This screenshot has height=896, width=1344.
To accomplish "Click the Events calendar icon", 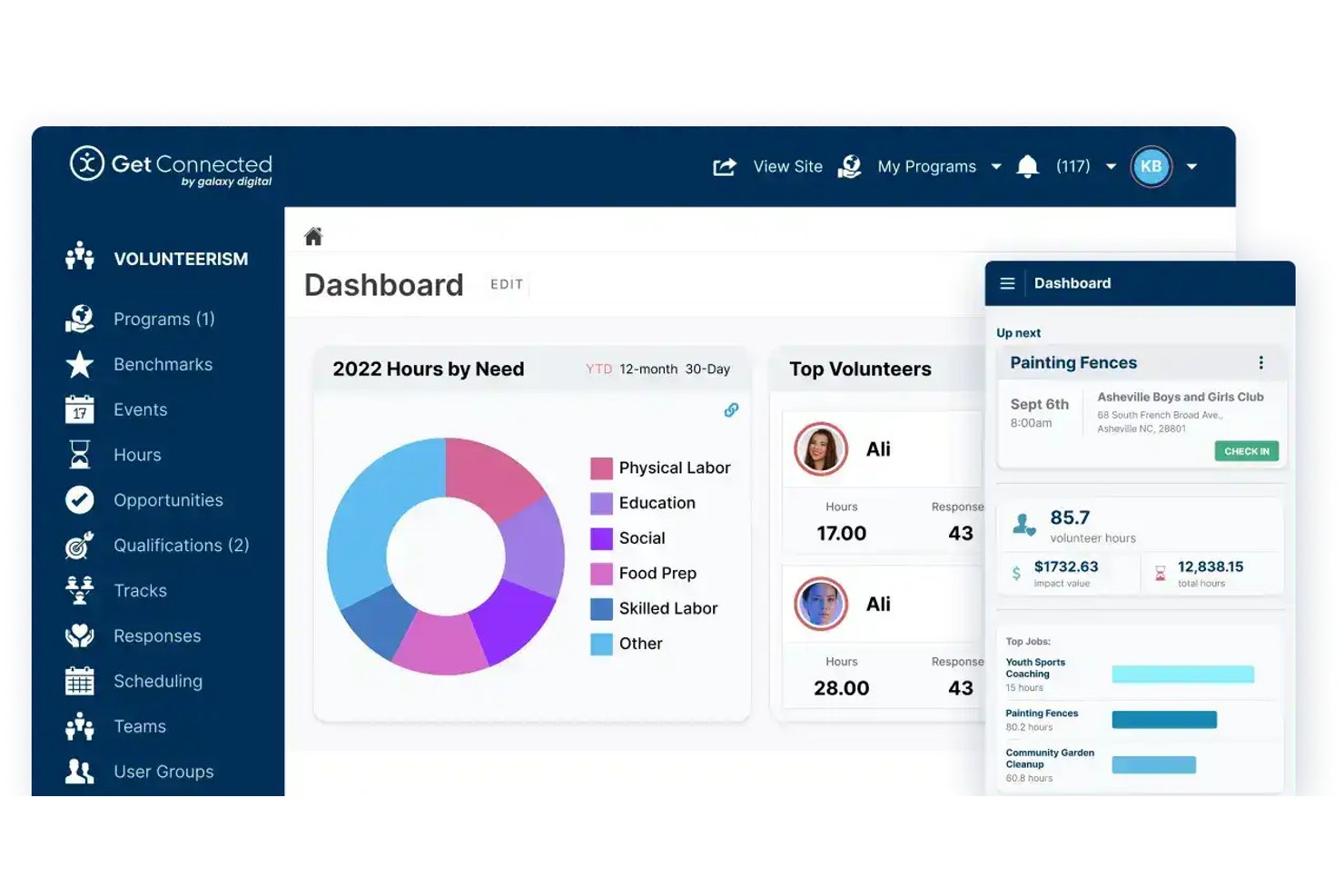I will pyautogui.click(x=80, y=409).
